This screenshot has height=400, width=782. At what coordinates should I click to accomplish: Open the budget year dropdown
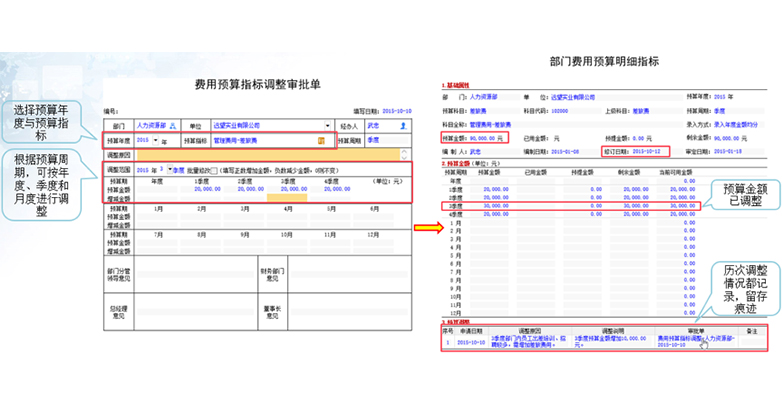153,141
